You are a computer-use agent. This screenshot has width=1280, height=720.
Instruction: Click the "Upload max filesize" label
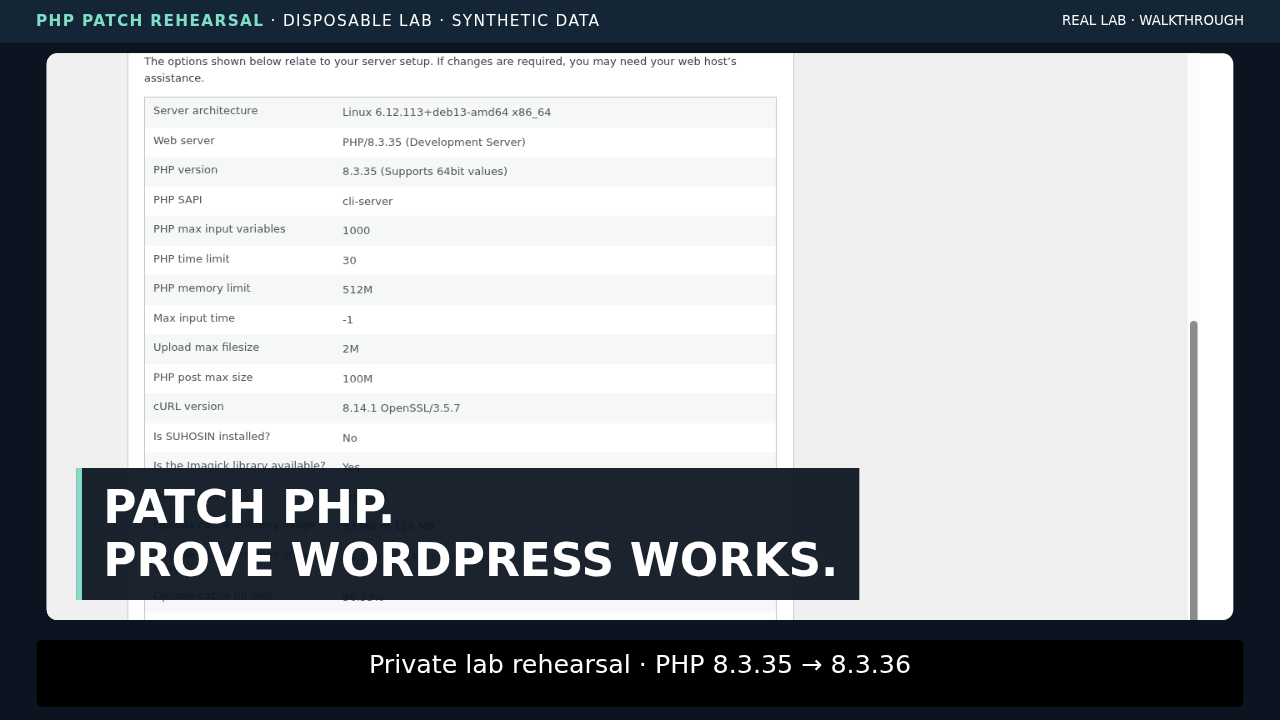pyautogui.click(x=206, y=347)
